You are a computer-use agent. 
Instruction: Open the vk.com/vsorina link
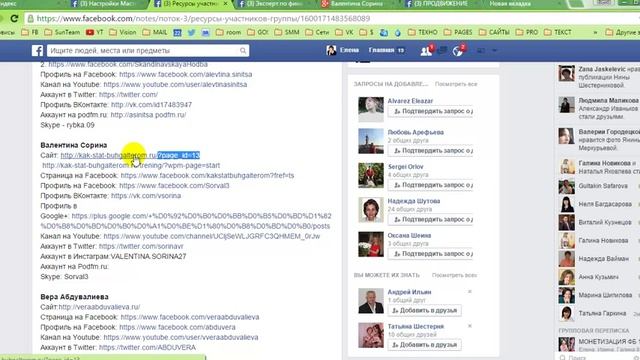point(146,196)
